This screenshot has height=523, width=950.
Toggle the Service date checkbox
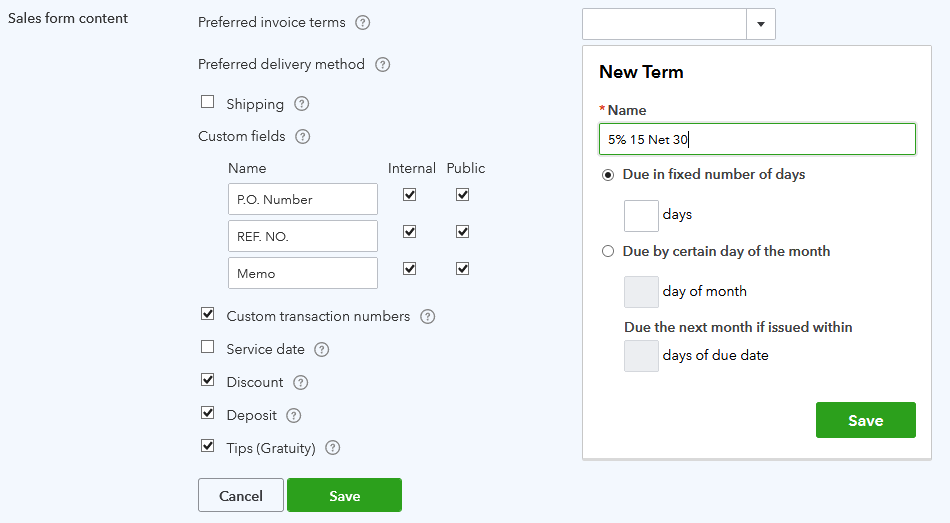click(208, 347)
